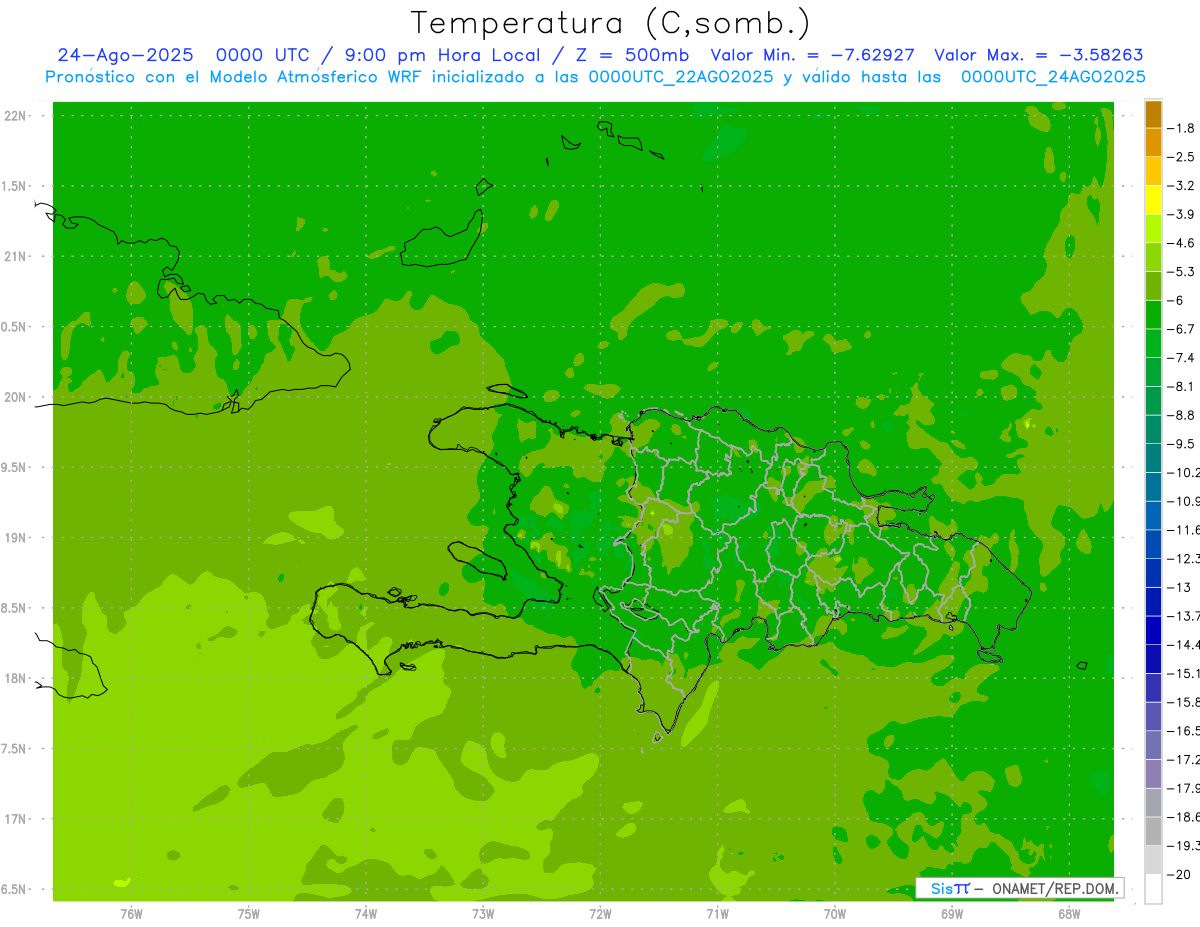Select validity stamp "0000UTC_24AGO2025"

(x=1053, y=77)
